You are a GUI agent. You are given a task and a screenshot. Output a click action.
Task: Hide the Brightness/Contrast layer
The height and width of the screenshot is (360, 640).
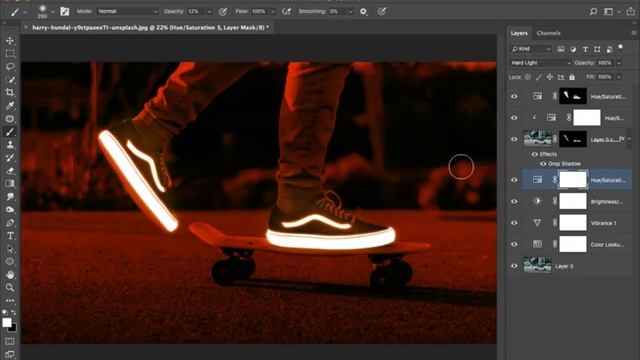point(514,201)
